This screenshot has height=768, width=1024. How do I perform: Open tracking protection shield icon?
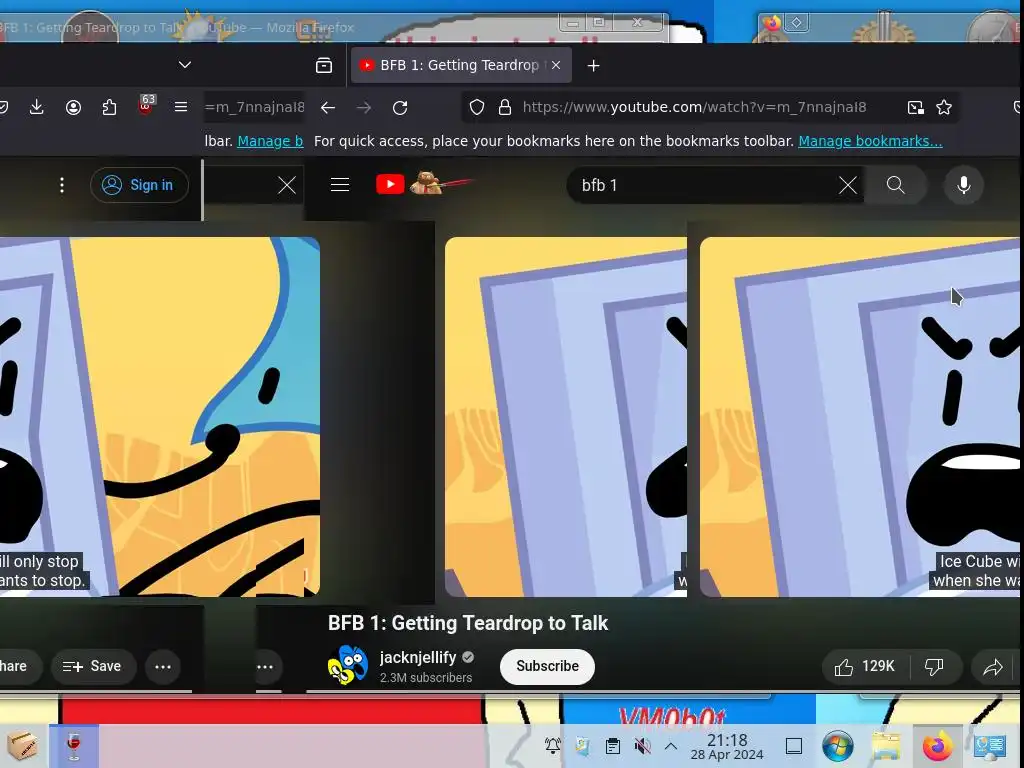[477, 107]
